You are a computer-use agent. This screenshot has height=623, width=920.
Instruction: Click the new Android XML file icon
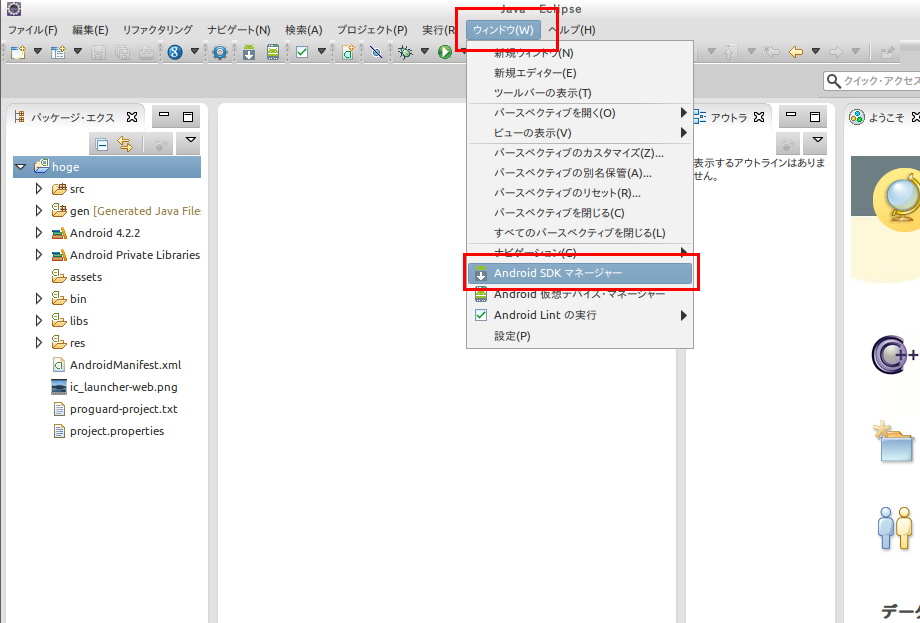coord(348,52)
